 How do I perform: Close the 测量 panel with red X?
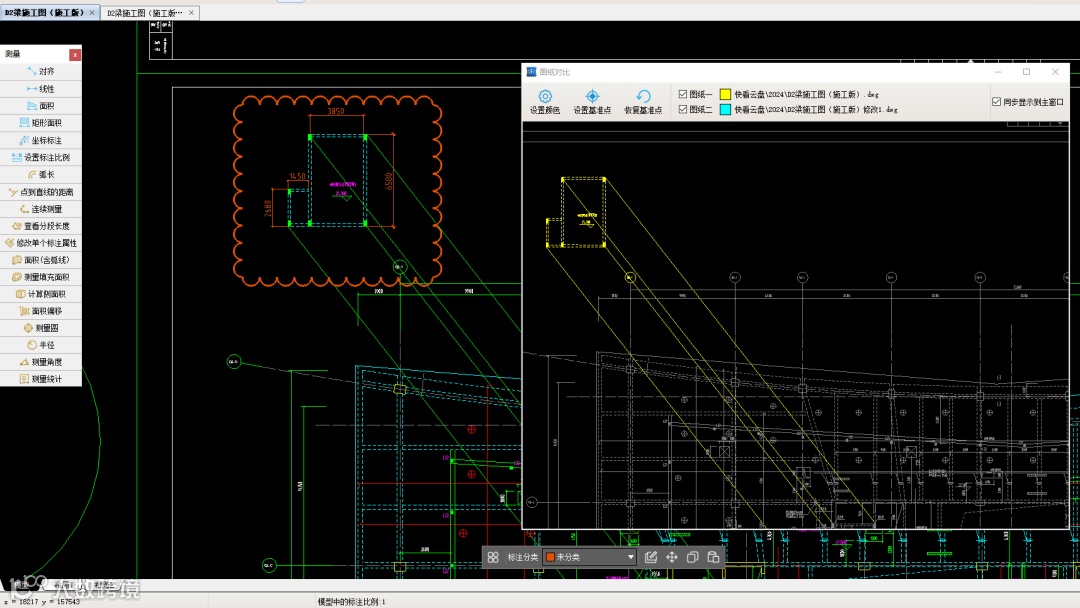coord(75,54)
